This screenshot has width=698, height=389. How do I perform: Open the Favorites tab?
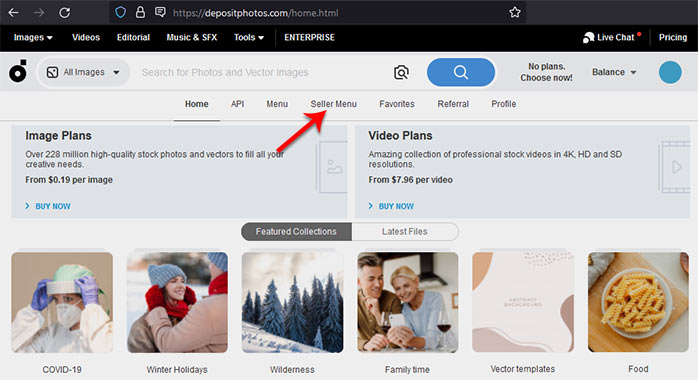pos(397,104)
